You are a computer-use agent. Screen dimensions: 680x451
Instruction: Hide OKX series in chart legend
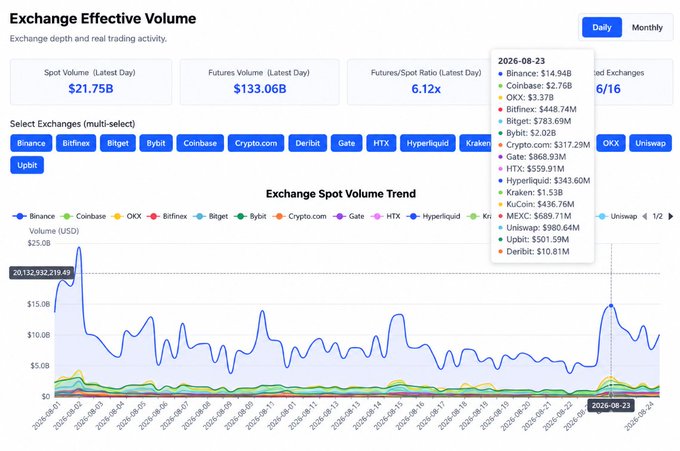tap(126, 216)
